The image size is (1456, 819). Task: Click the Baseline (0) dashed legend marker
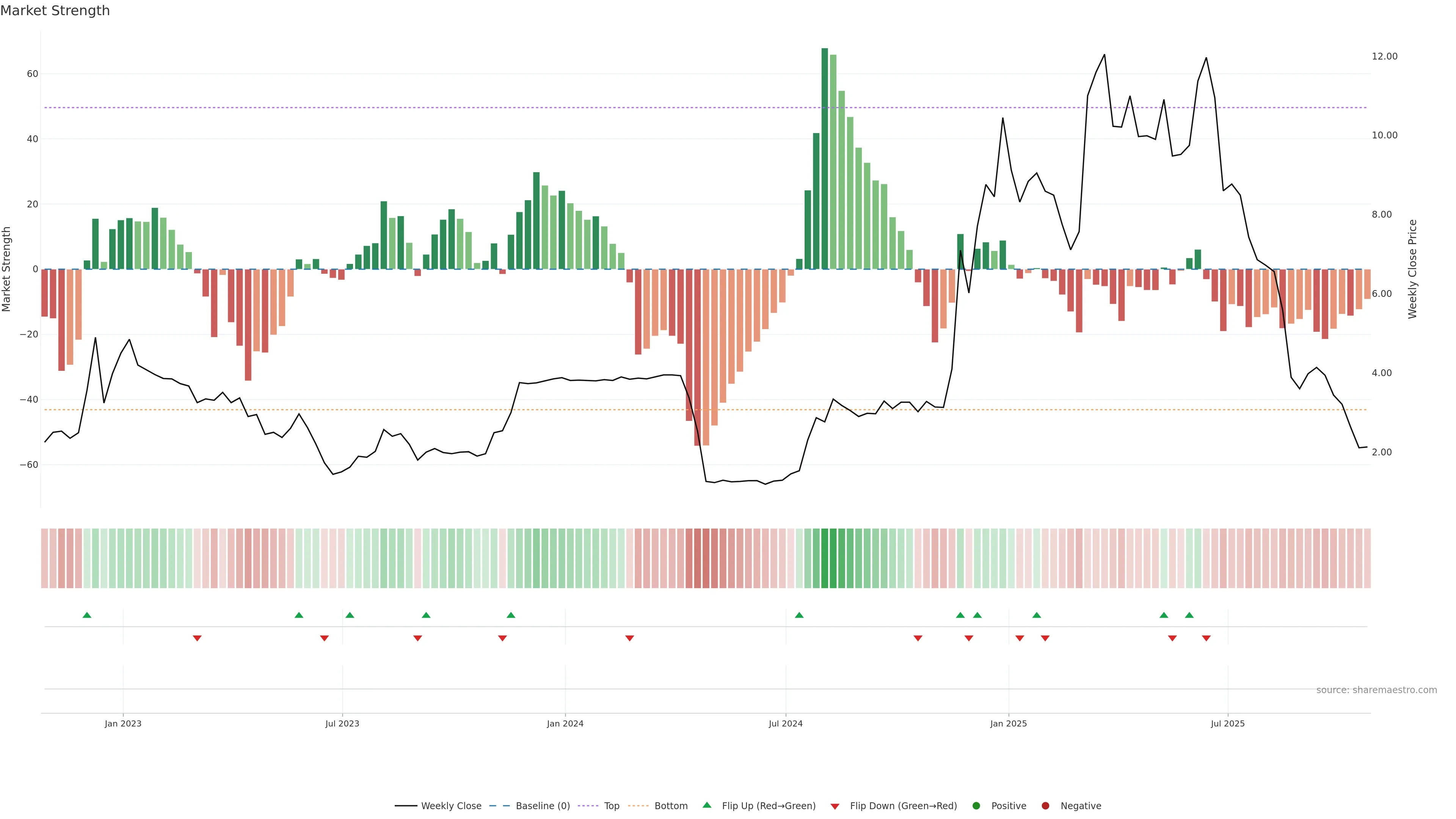pos(499,806)
